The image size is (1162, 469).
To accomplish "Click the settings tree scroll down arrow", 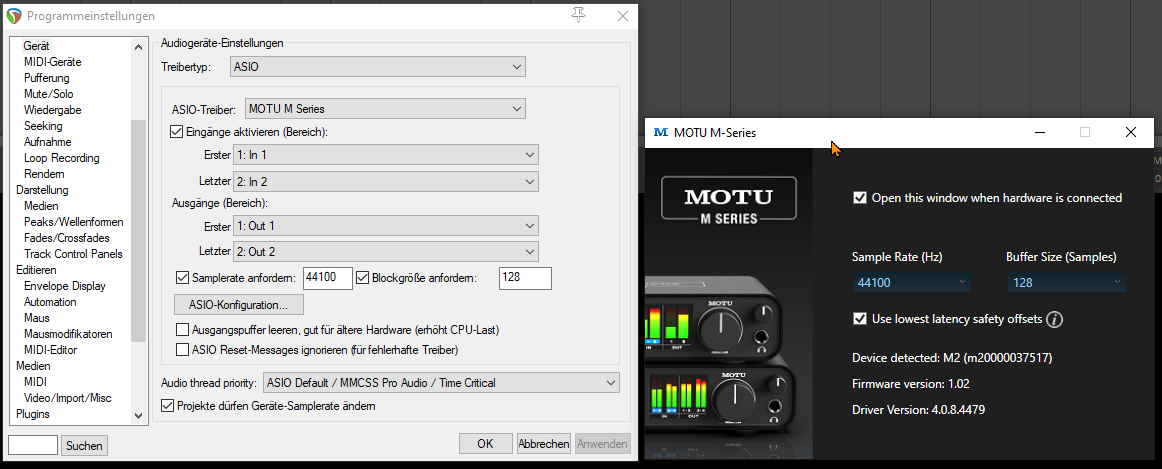I will tap(139, 416).
